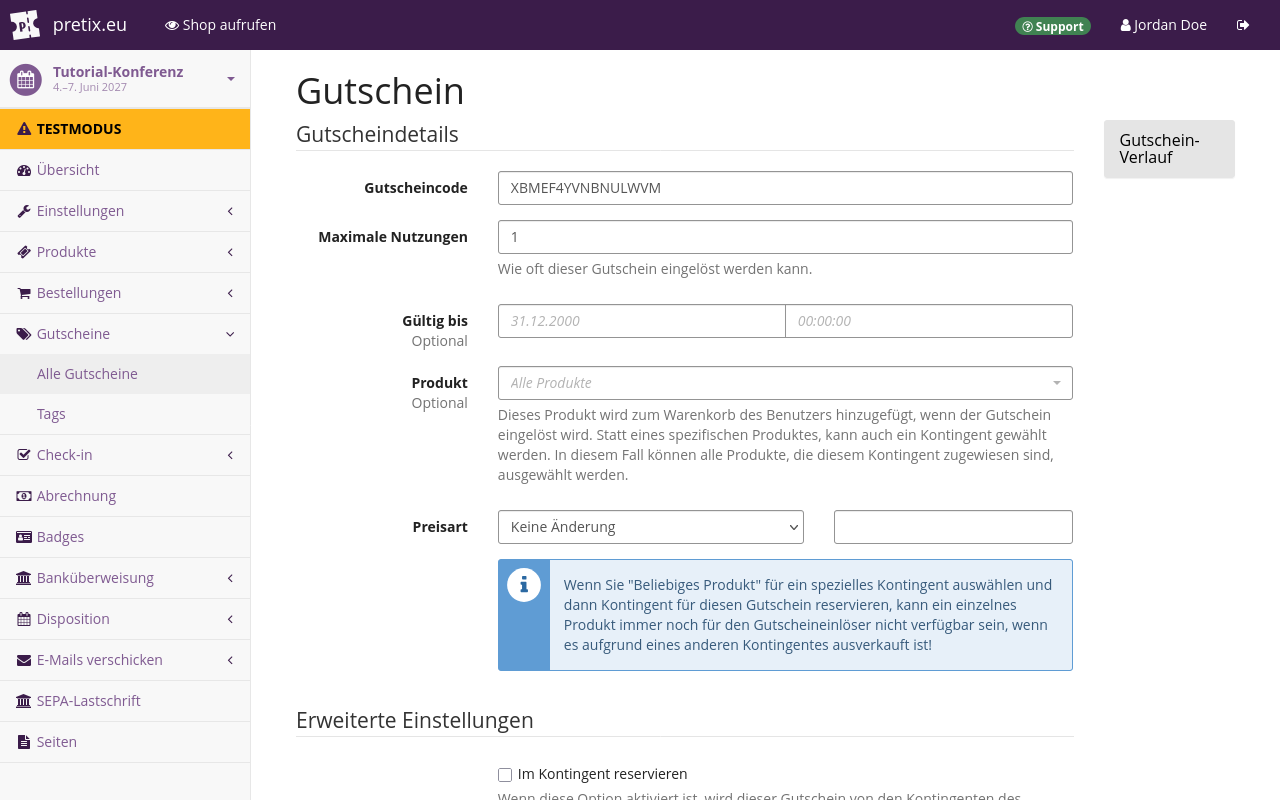This screenshot has width=1280, height=800.
Task: Click the Check-in checkmark icon
Action: 24,455
